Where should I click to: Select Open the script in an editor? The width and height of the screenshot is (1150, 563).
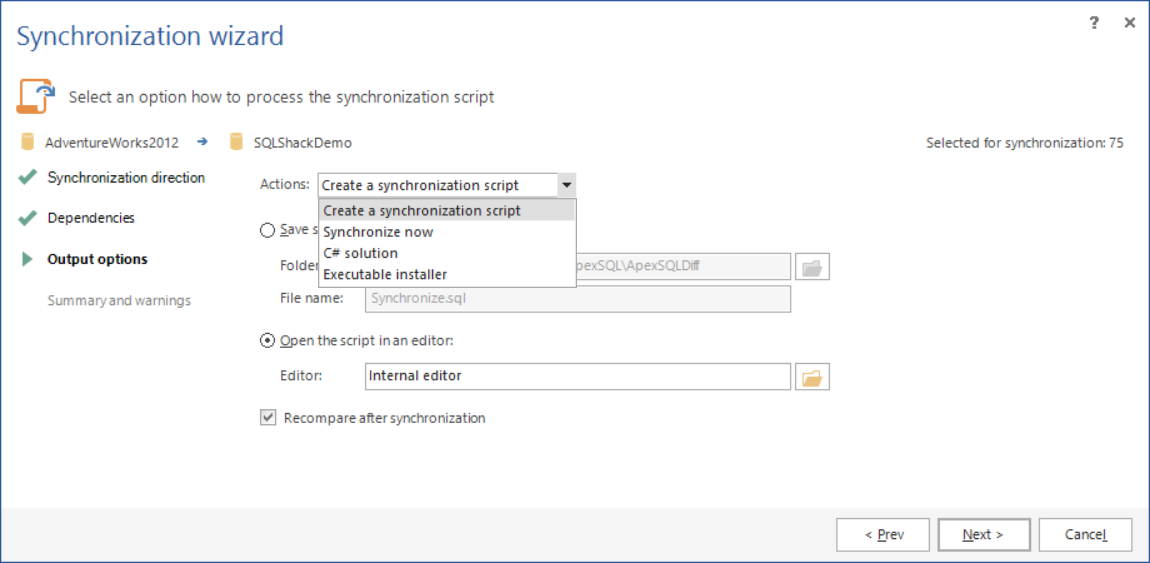pyautogui.click(x=267, y=340)
